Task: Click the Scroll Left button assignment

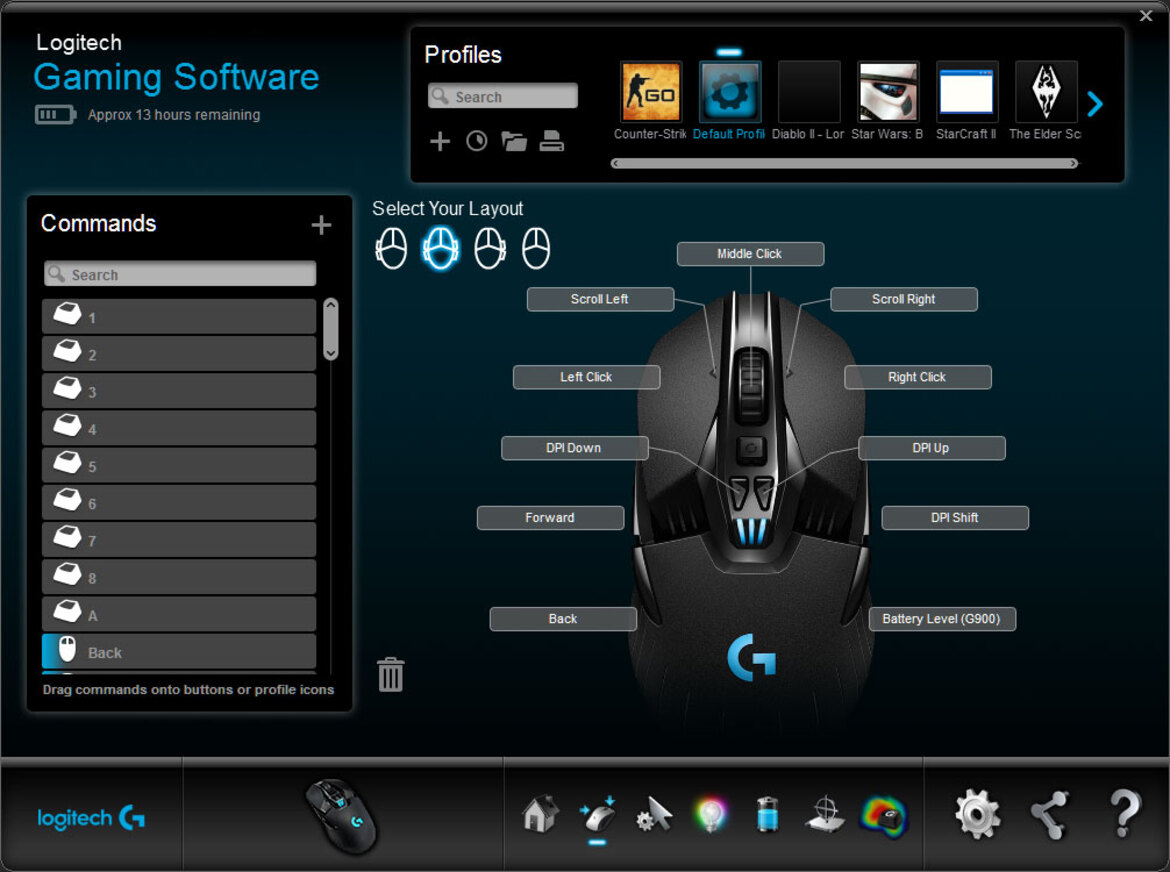Action: click(x=600, y=299)
